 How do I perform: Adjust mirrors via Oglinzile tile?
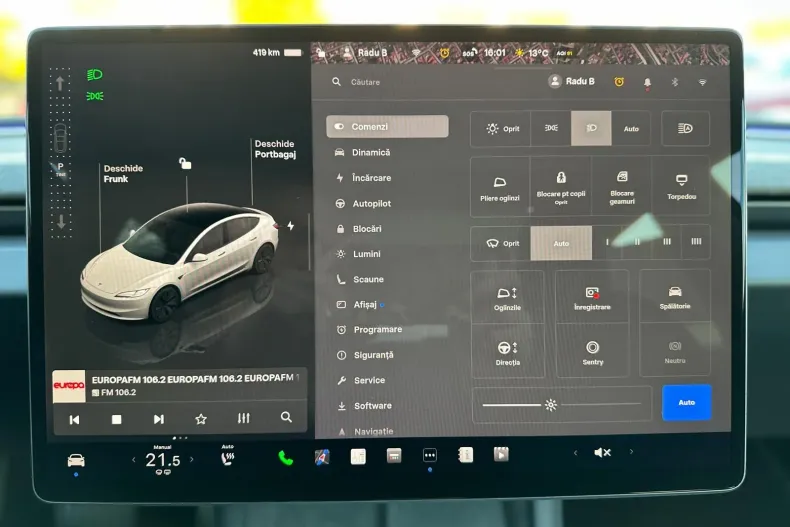click(507, 298)
